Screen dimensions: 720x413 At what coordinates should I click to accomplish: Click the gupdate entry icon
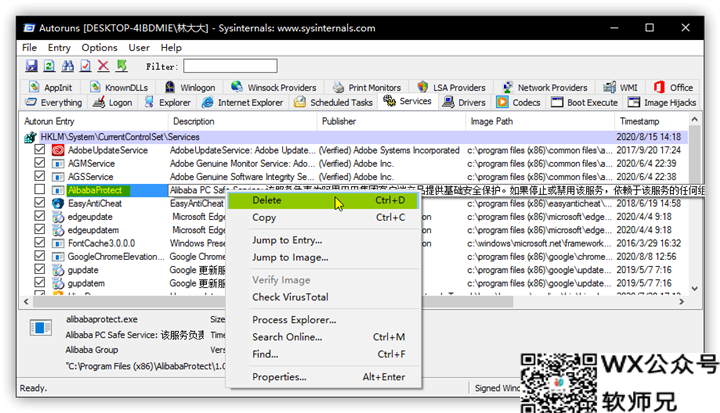(x=58, y=270)
